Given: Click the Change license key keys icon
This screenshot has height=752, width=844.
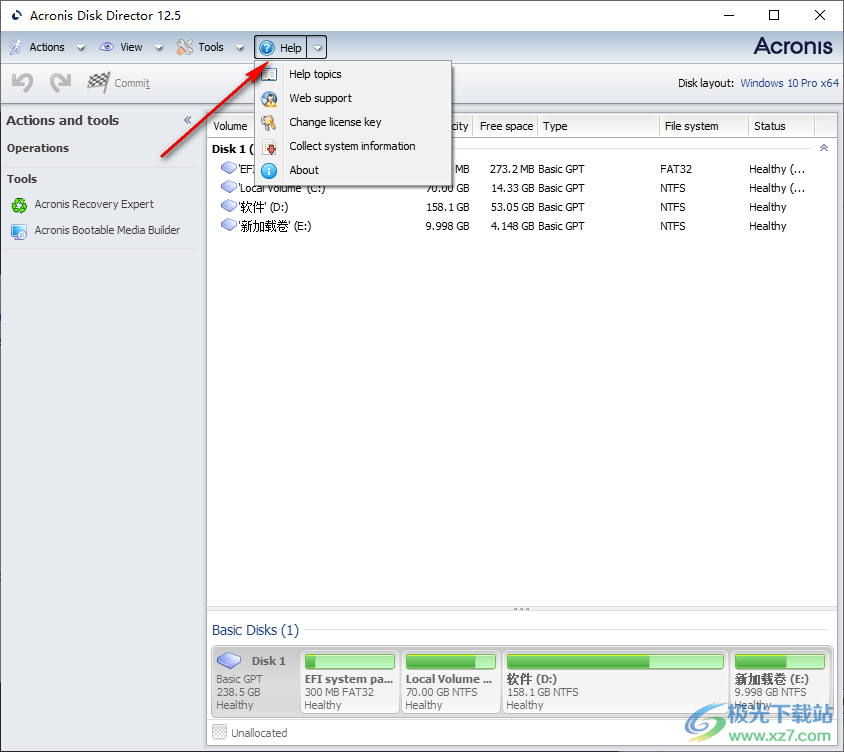Looking at the screenshot, I should click(x=269, y=123).
